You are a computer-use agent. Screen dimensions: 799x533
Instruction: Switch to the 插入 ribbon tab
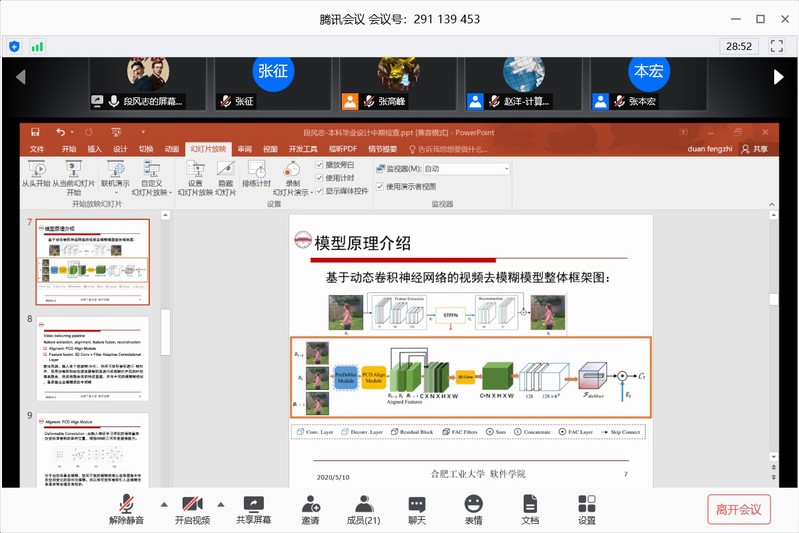click(x=95, y=149)
